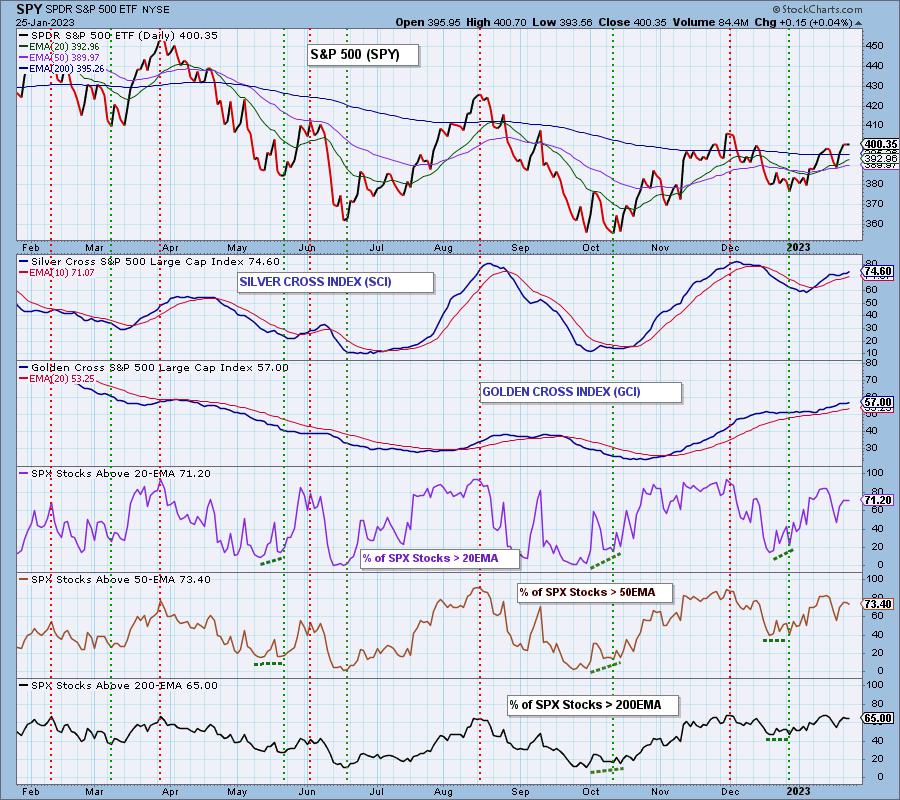Viewport: 900px width, 800px height.
Task: Click the 450 price axis label
Action: (x=875, y=46)
